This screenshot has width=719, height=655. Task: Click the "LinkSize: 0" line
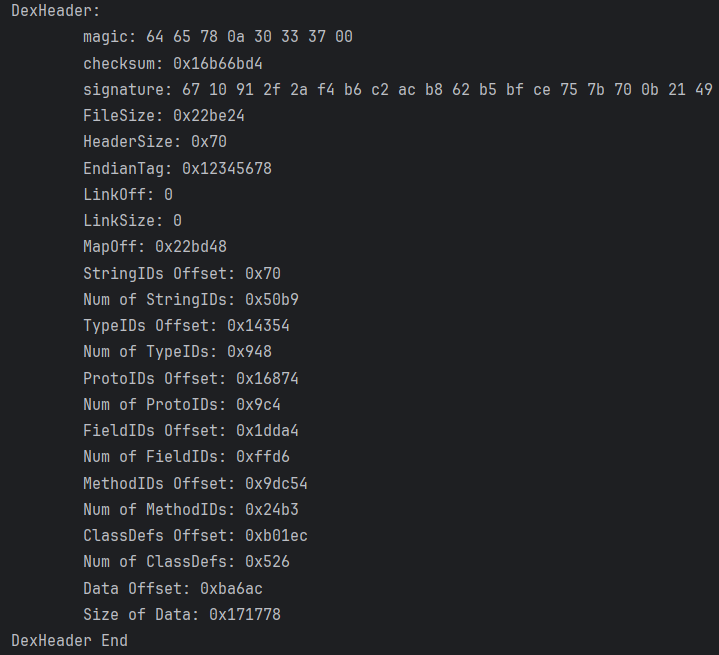(x=132, y=220)
